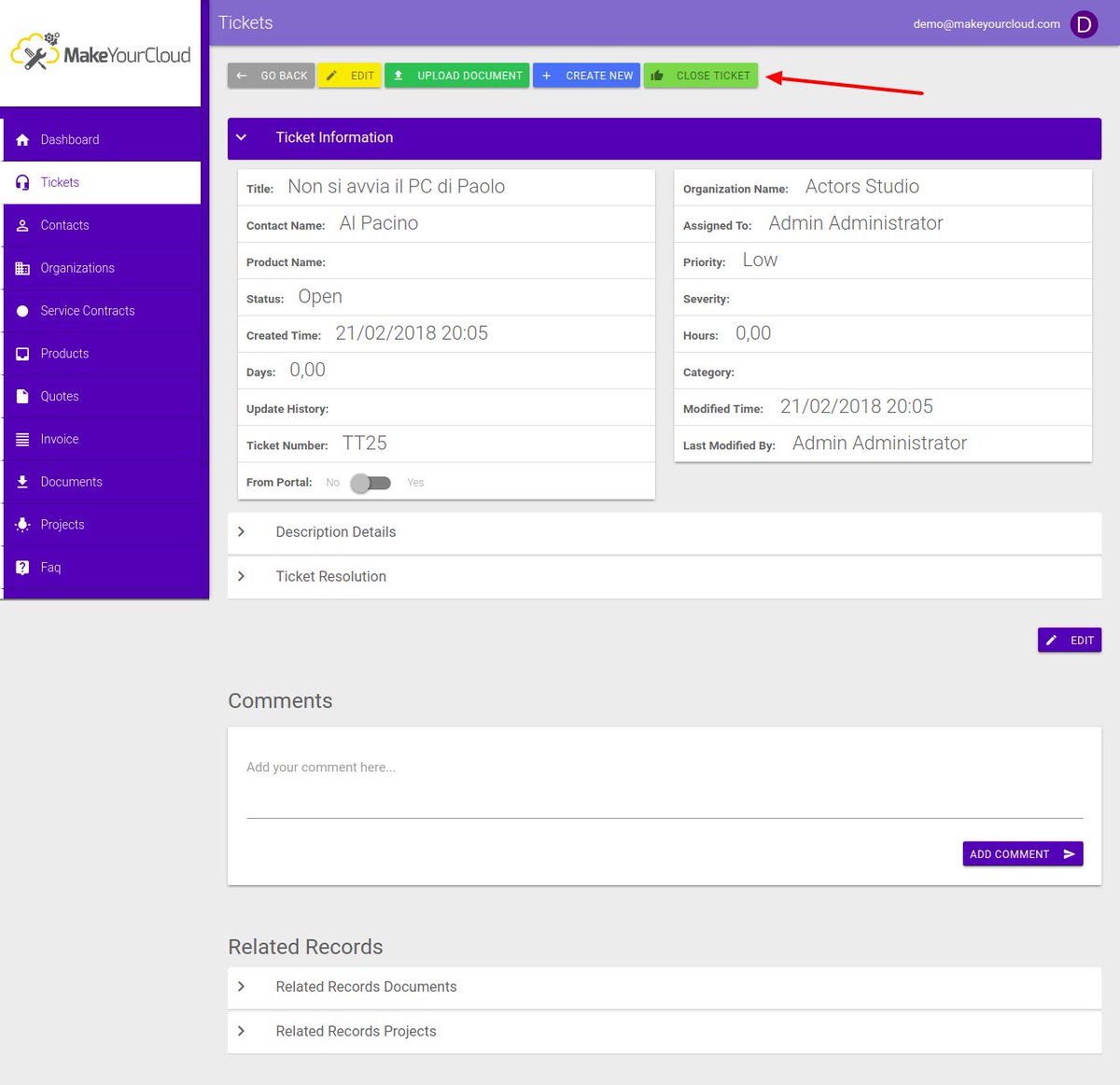Click the Go Back button

click(x=271, y=76)
